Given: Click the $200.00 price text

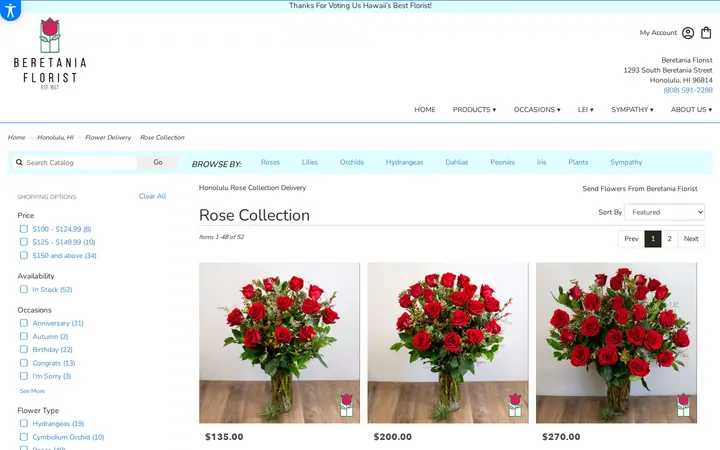Looking at the screenshot, I should point(393,437).
